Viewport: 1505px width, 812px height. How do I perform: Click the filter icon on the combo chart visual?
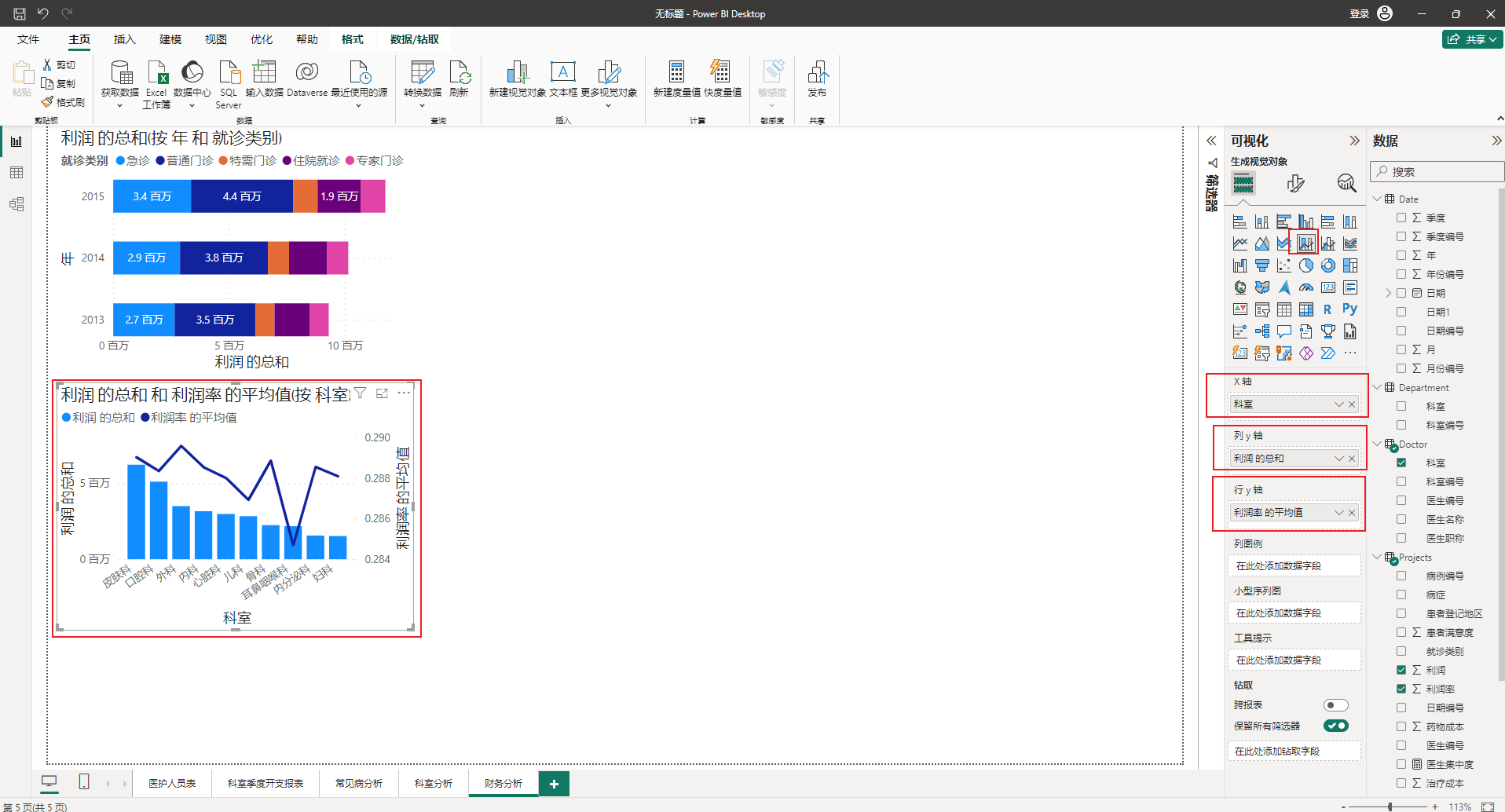click(x=360, y=393)
